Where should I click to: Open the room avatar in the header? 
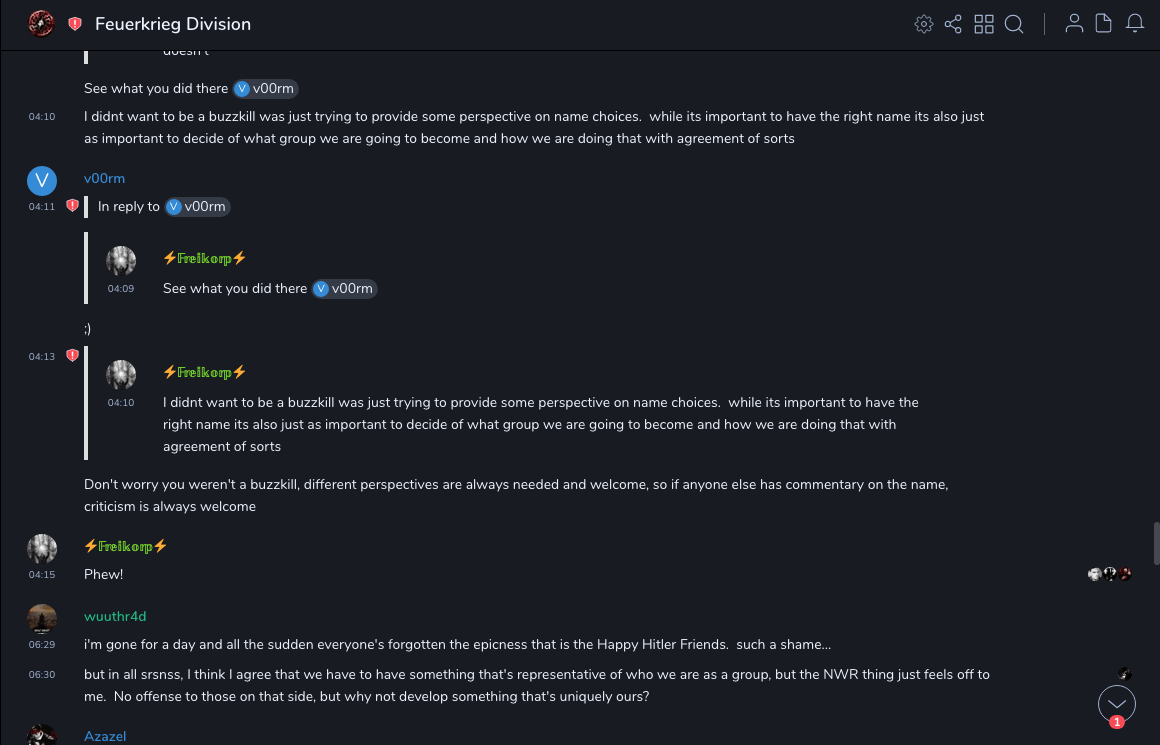[41, 24]
